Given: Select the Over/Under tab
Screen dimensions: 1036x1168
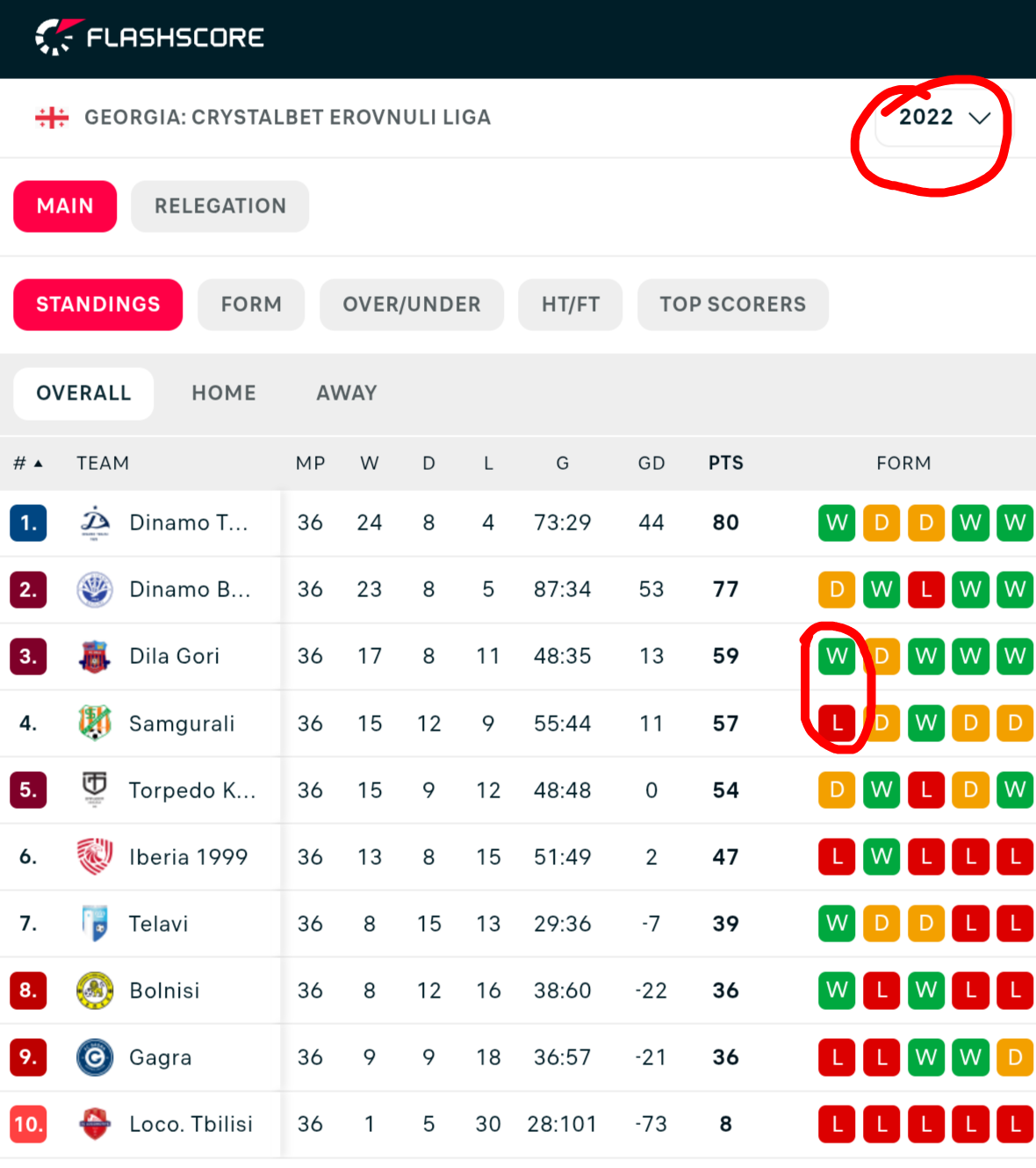Looking at the screenshot, I should click(x=411, y=305).
